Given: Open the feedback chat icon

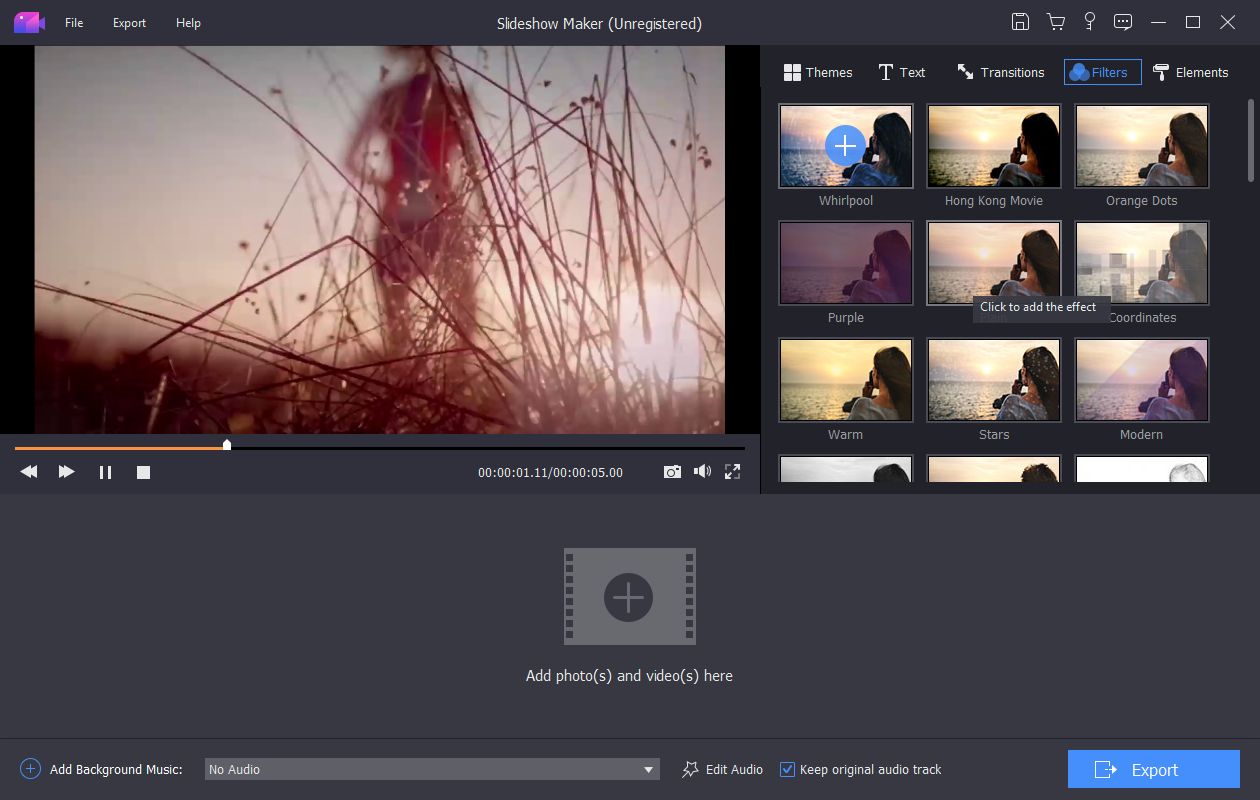Looking at the screenshot, I should 1123,22.
